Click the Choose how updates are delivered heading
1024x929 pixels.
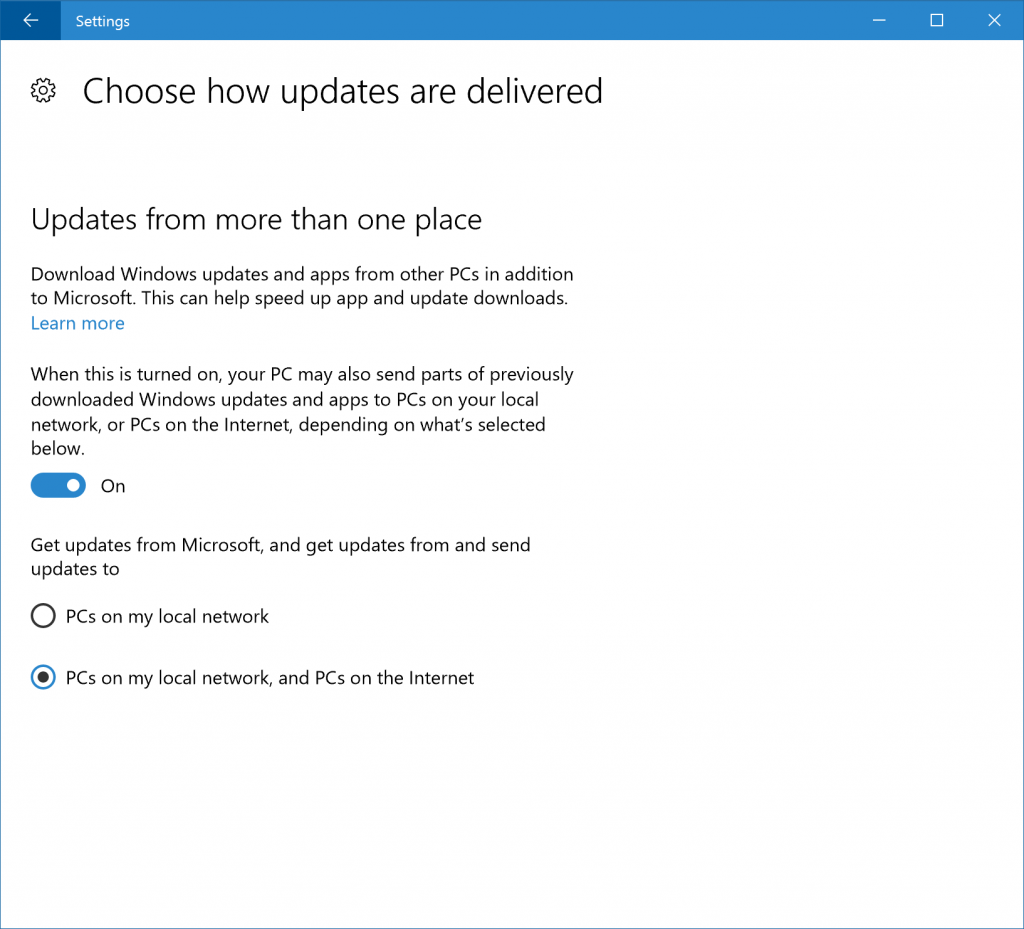point(343,91)
